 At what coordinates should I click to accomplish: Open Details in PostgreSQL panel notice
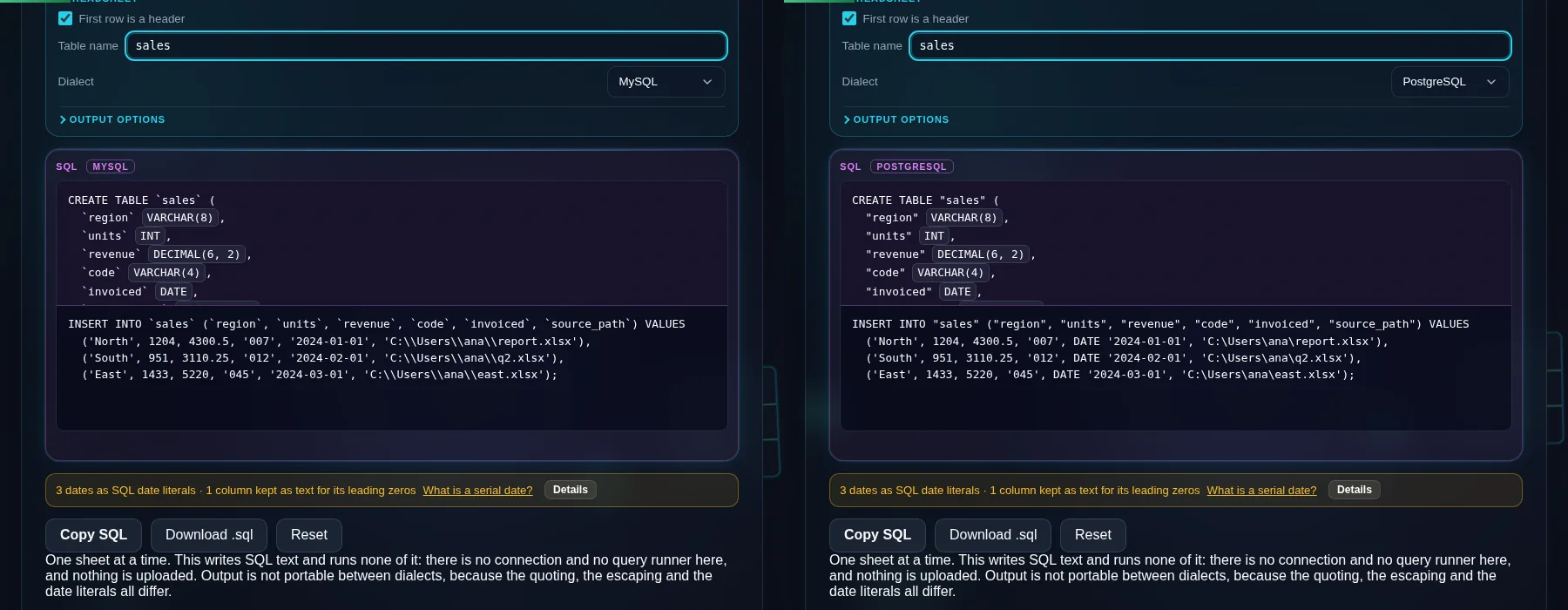(x=1355, y=490)
